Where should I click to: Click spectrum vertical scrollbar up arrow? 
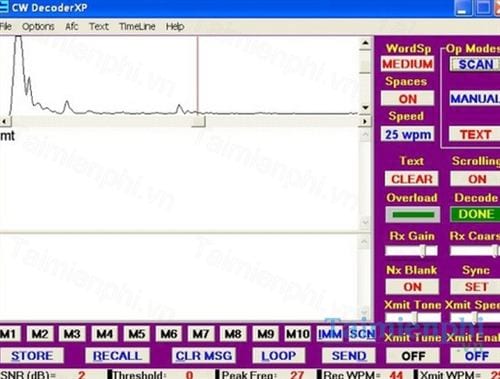365,43
